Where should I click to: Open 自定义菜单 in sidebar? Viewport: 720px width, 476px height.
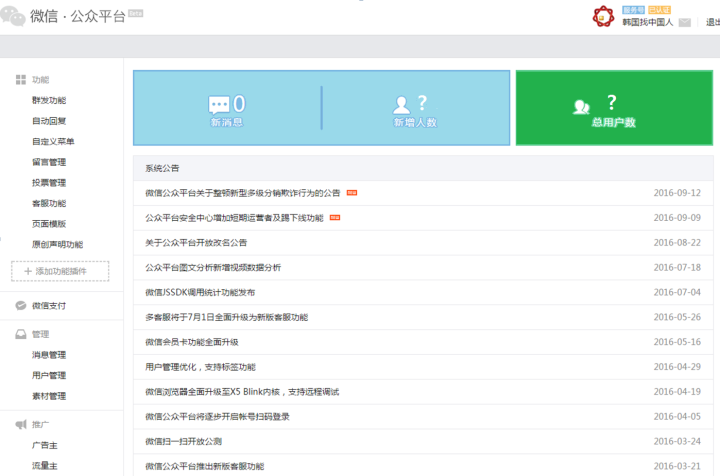point(53,142)
